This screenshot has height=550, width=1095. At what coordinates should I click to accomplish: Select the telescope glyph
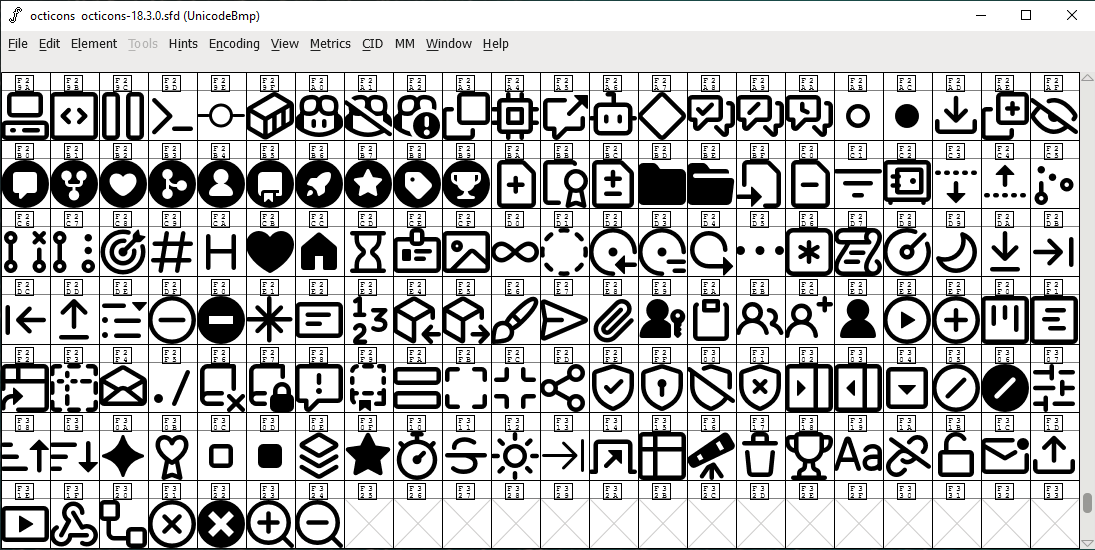tap(711, 456)
